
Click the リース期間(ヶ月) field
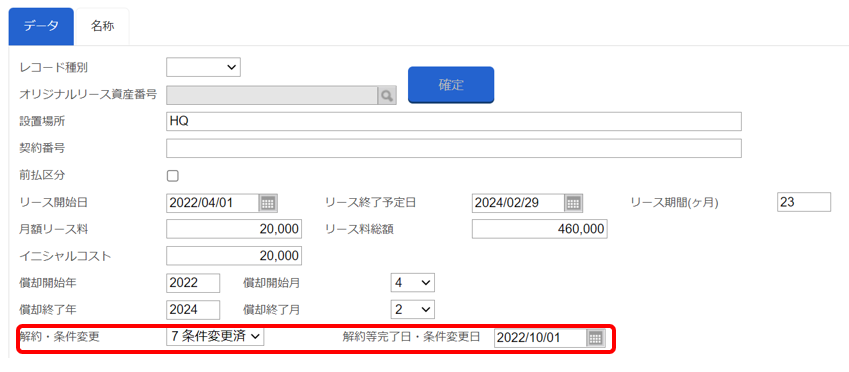pos(804,203)
